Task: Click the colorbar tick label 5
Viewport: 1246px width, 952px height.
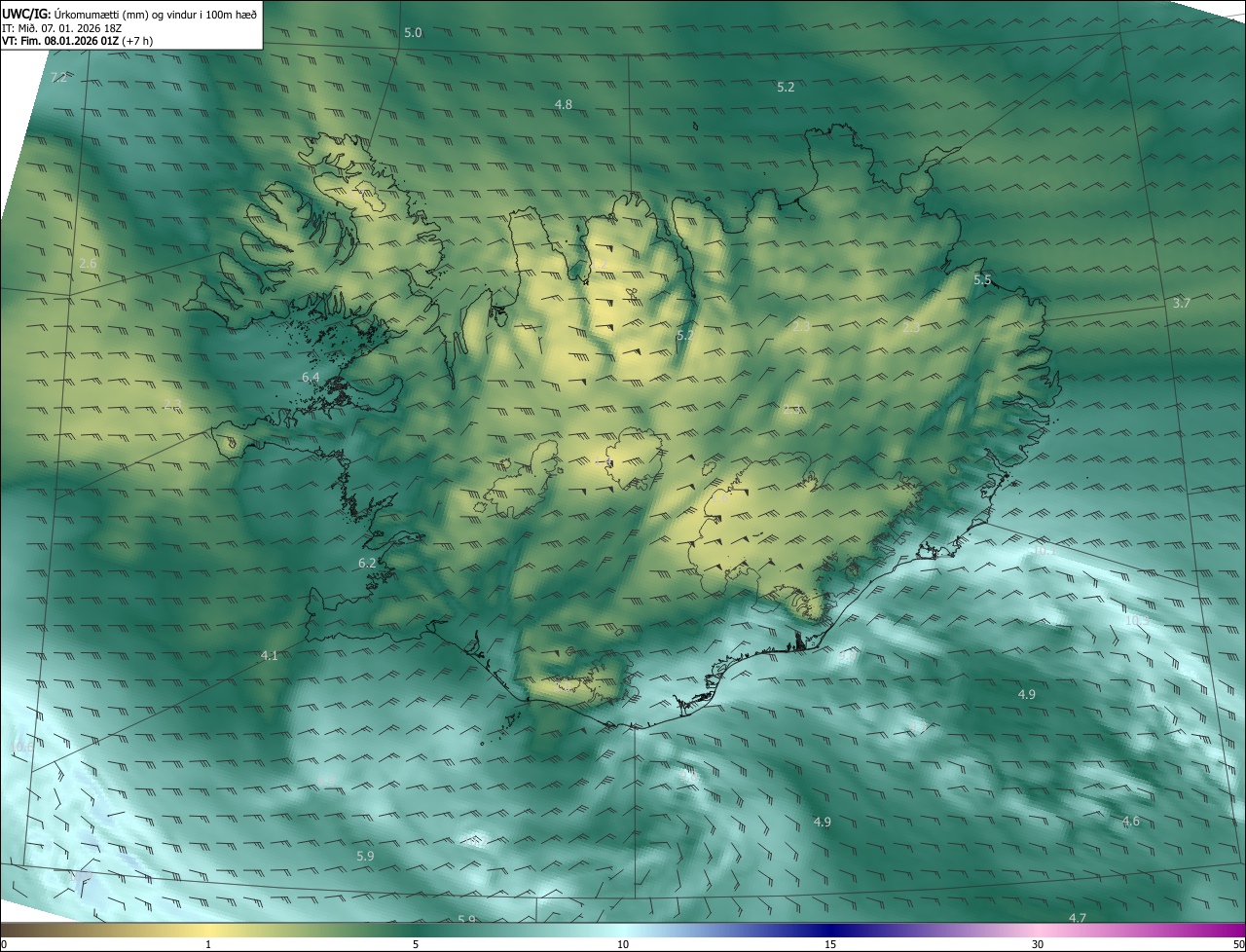Action: coord(416,945)
